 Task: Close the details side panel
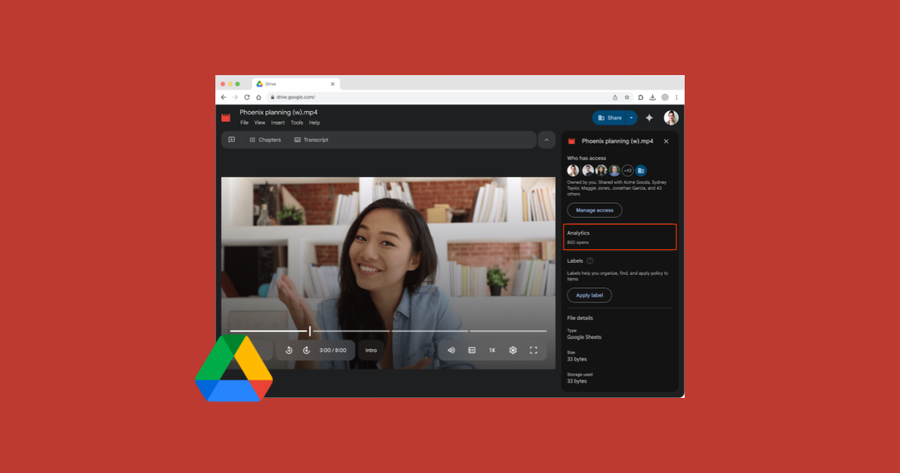(666, 141)
